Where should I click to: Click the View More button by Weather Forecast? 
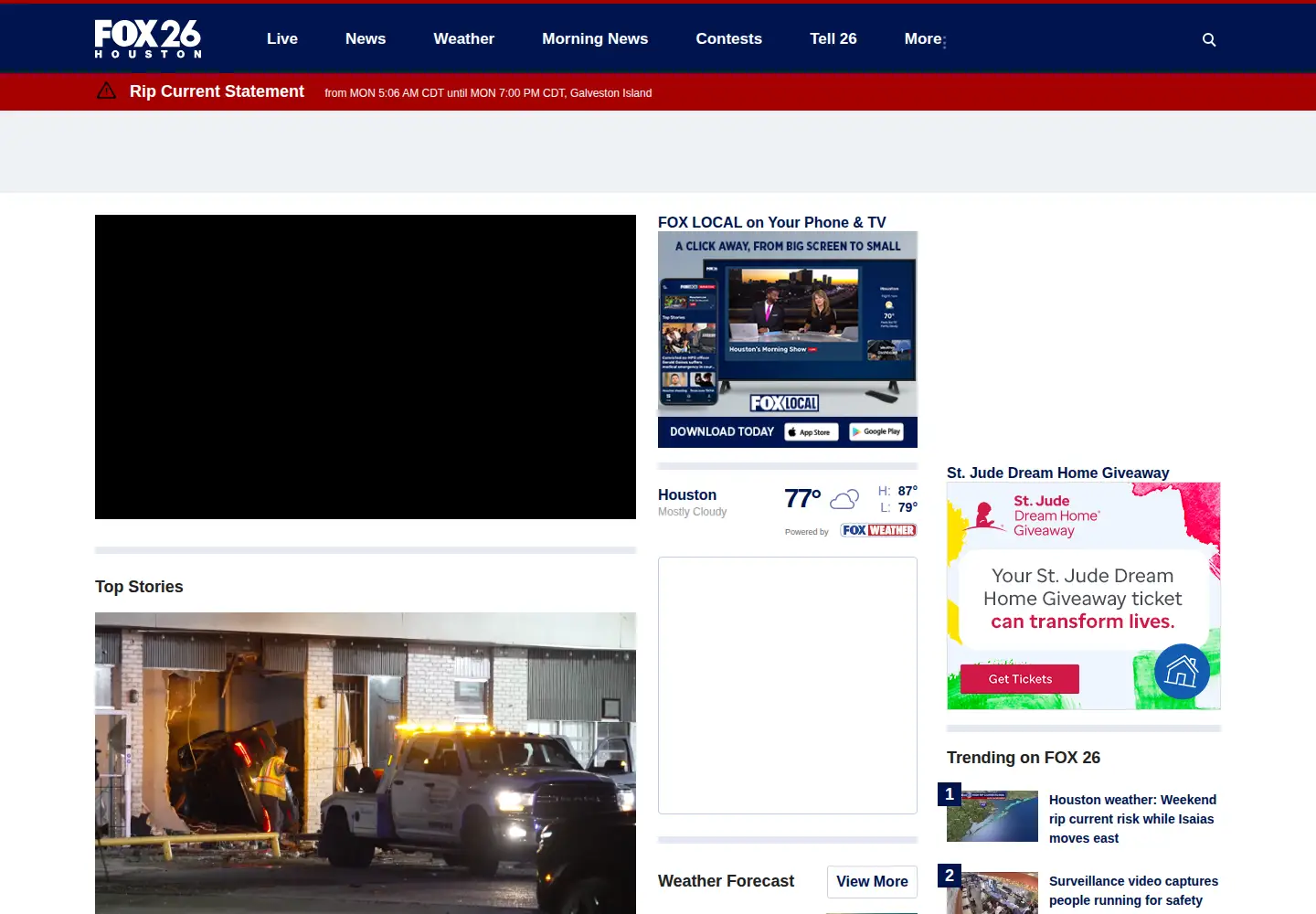pos(872,881)
